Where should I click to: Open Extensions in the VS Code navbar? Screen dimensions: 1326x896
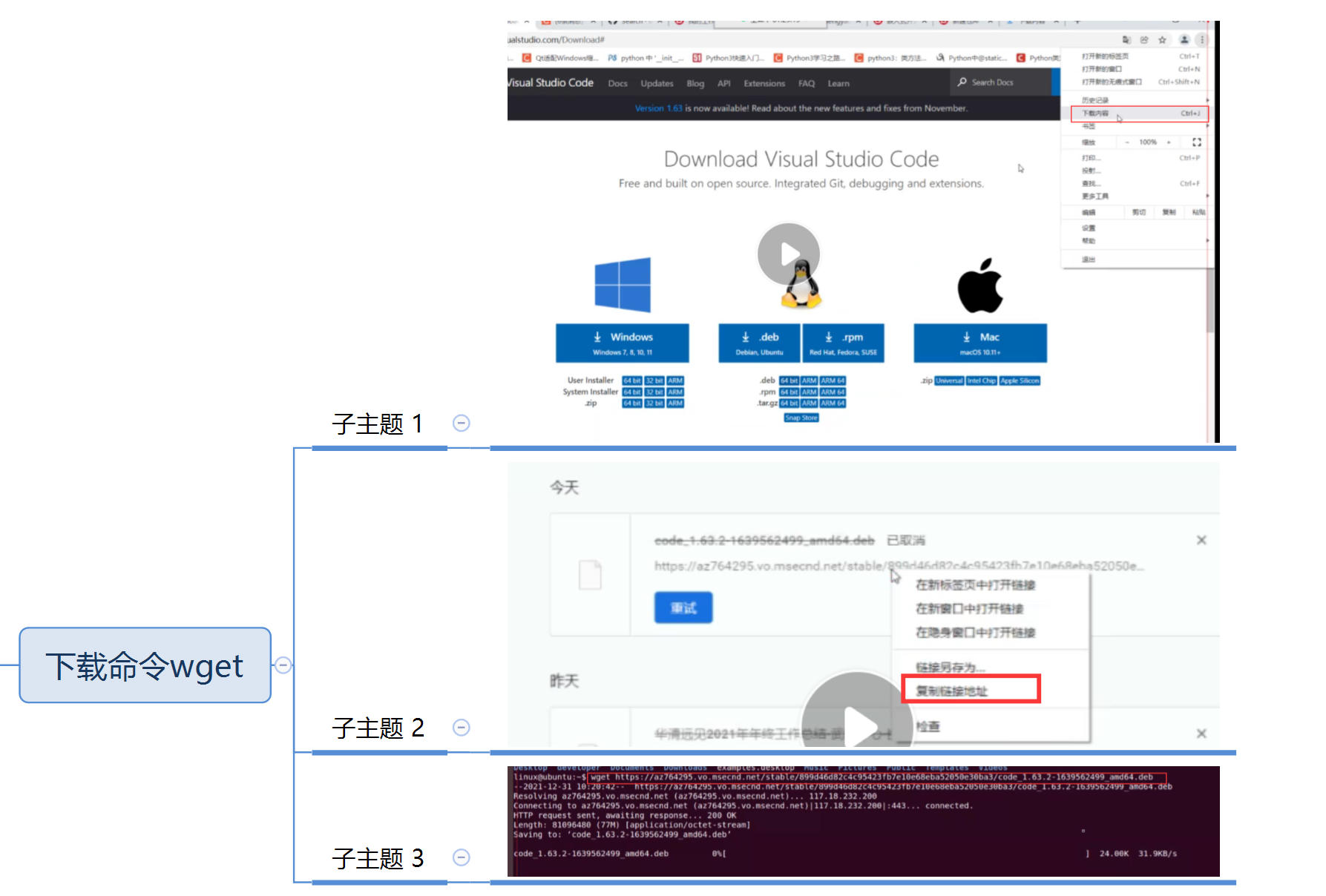pos(764,84)
